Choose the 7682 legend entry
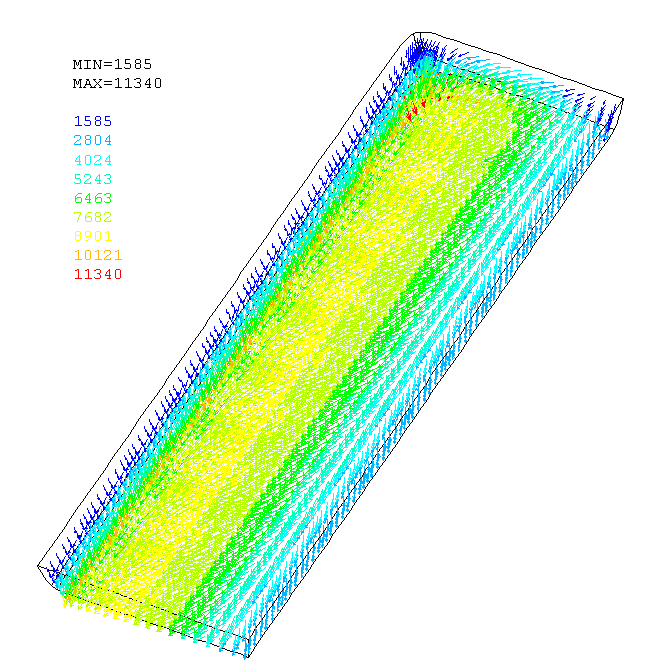This screenshot has width=650, height=669. 92,217
